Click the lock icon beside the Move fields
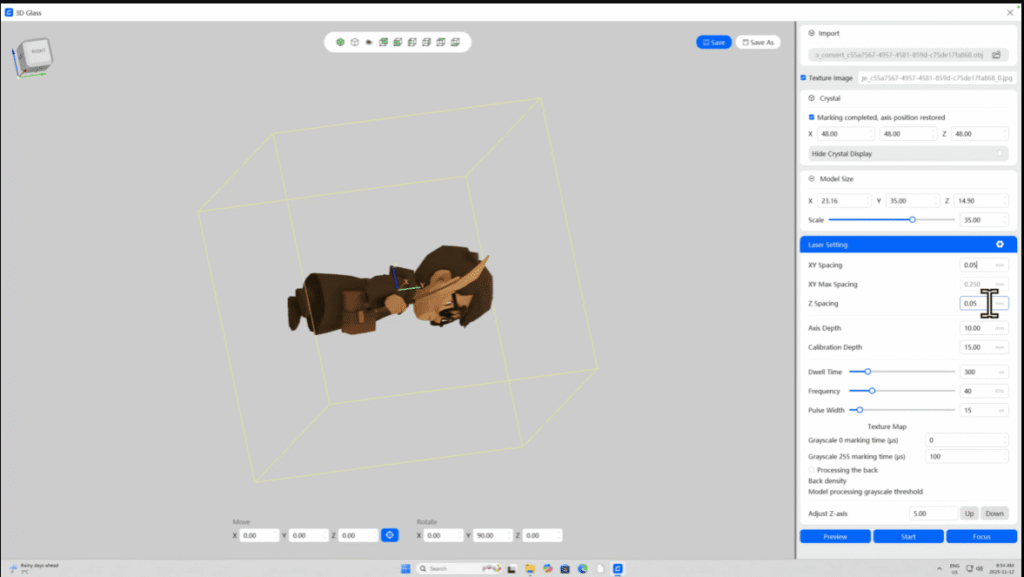 (390, 535)
